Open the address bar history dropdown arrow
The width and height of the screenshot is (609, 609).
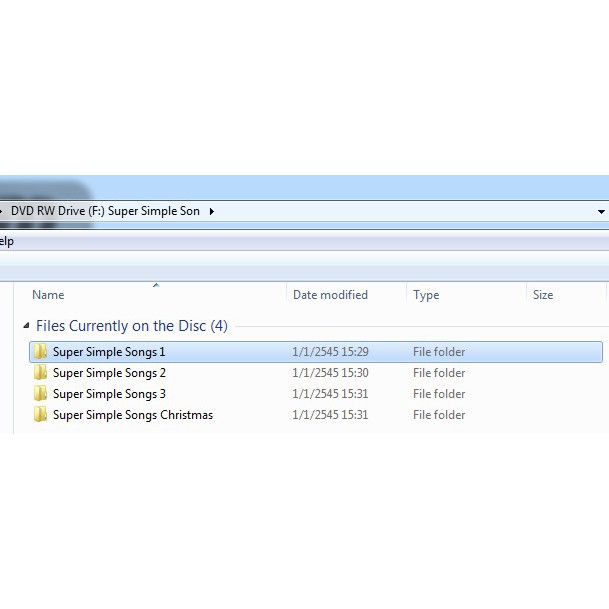(600, 212)
